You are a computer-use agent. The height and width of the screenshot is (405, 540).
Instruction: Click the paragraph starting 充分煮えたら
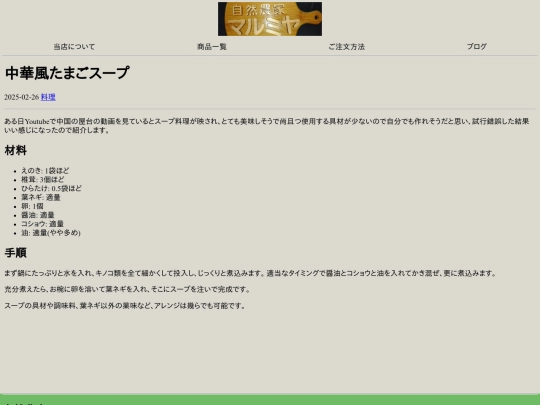click(127, 289)
